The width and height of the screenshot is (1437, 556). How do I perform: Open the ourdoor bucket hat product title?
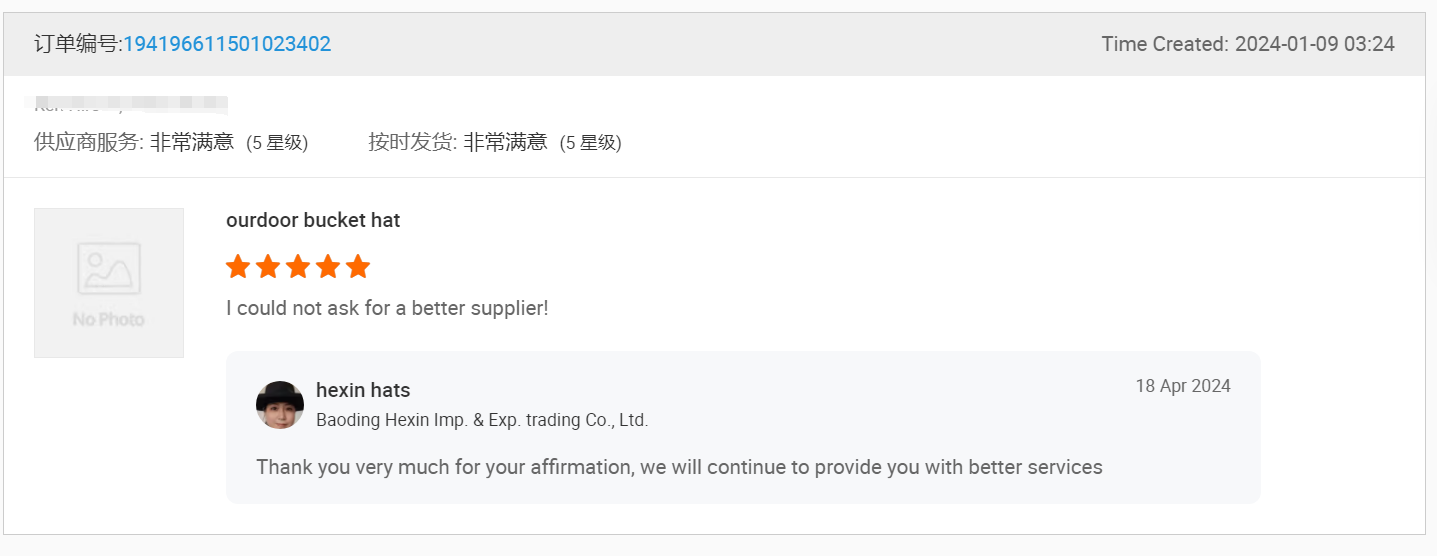pos(313,220)
